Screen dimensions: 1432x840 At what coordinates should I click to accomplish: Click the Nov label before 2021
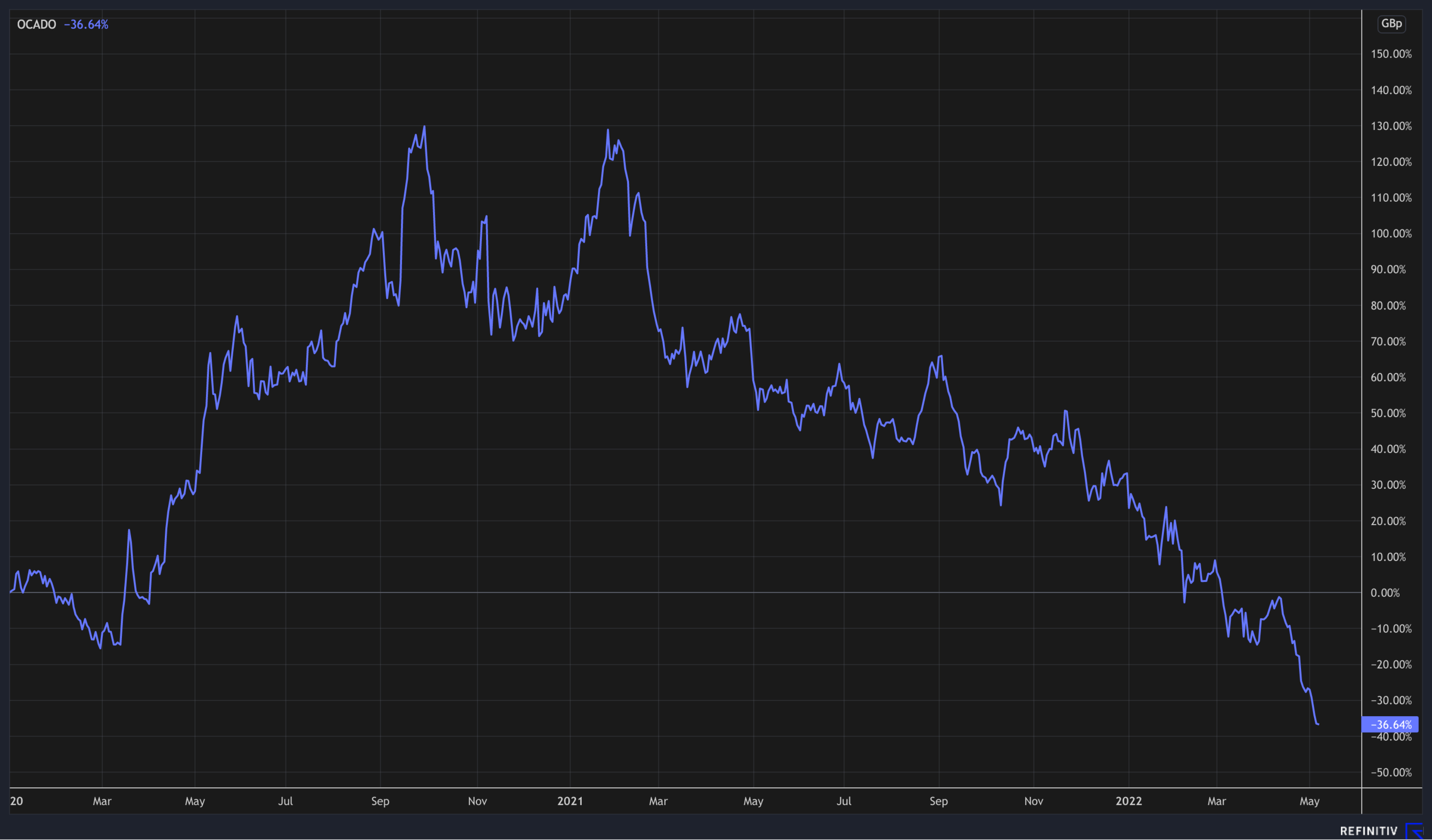[x=477, y=801]
